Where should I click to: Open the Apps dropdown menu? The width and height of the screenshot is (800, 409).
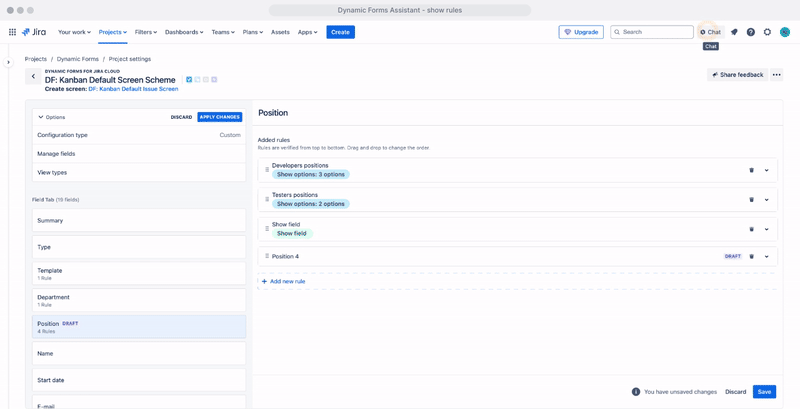pos(307,32)
